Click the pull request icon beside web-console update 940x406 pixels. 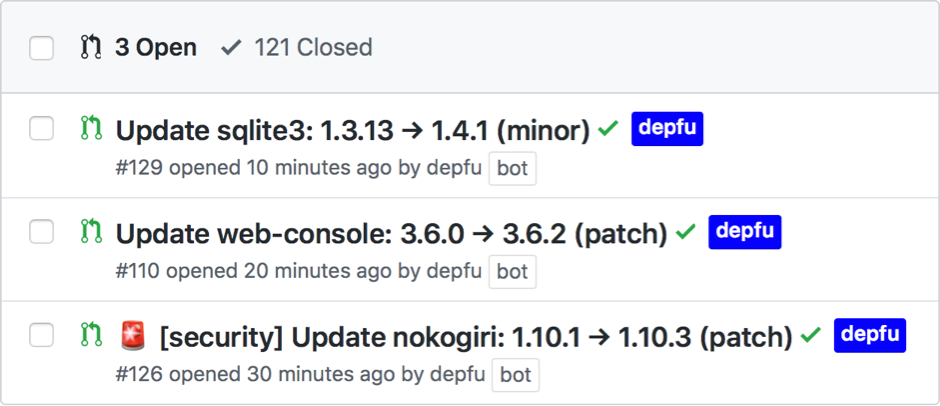[91, 232]
